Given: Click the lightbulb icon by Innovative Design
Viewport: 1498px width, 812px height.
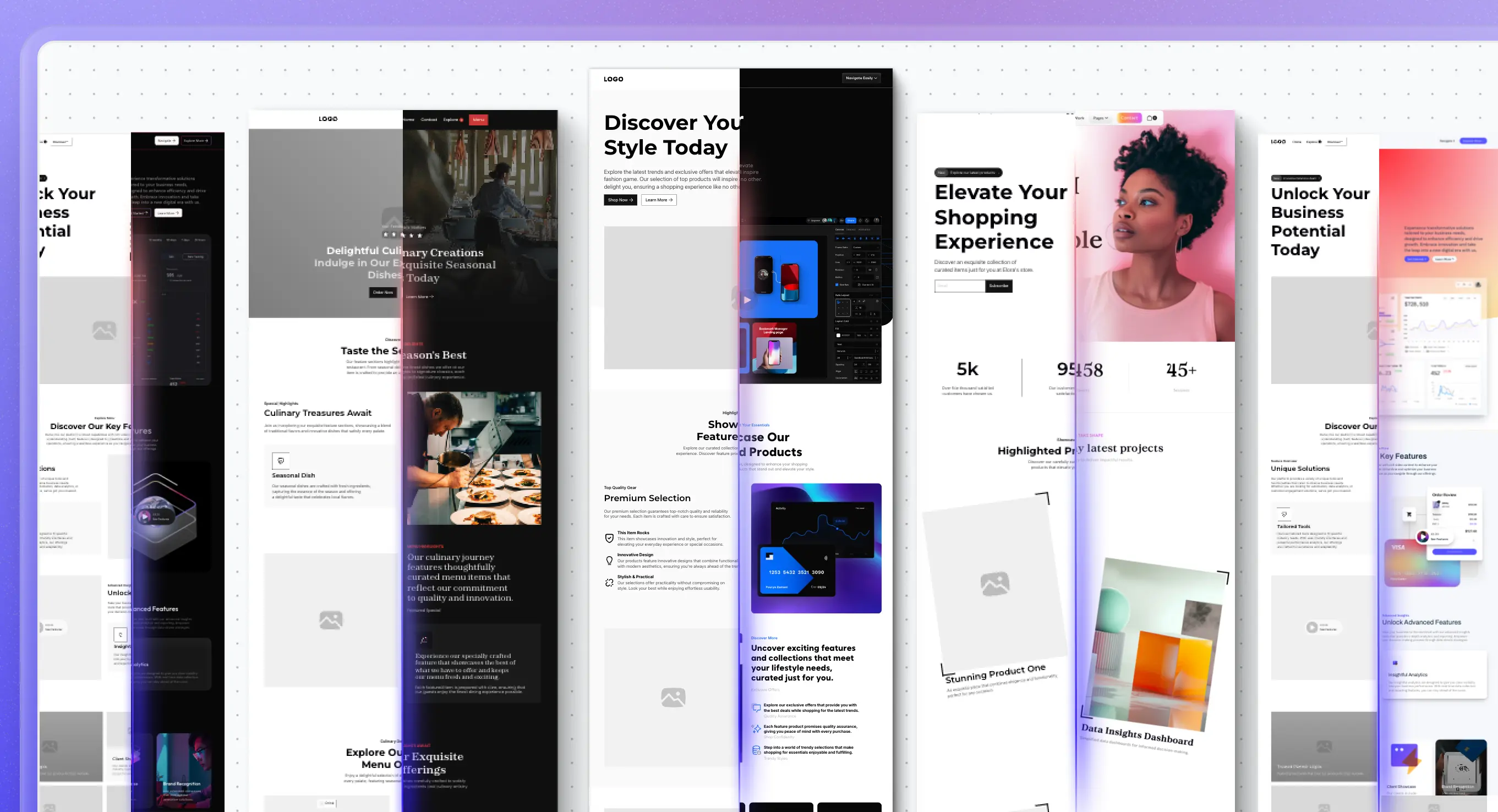Looking at the screenshot, I should tap(609, 561).
